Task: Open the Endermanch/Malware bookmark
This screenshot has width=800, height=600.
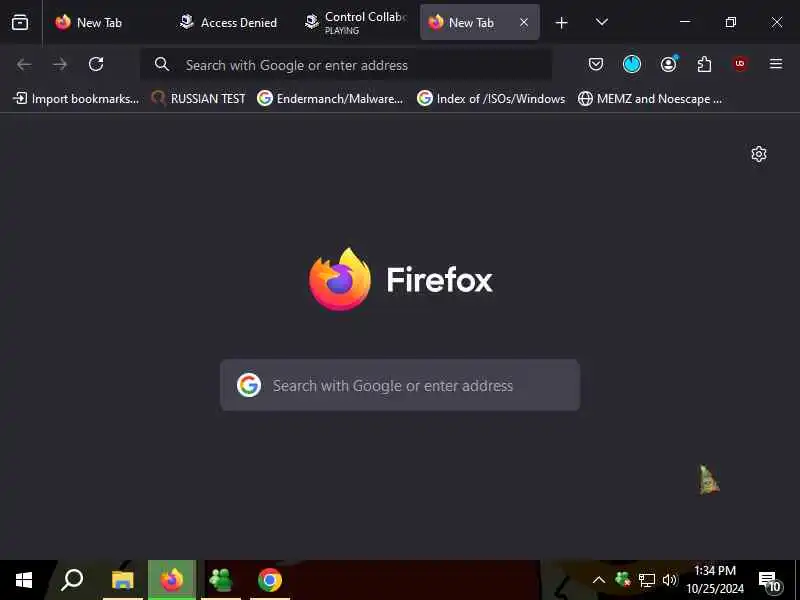Action: click(331, 98)
